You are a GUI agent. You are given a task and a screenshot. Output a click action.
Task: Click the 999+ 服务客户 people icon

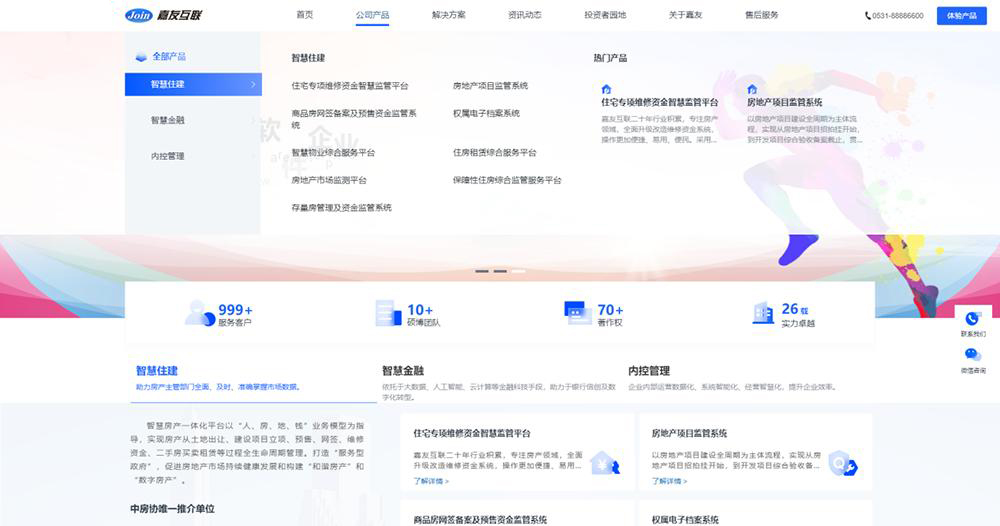(199, 313)
